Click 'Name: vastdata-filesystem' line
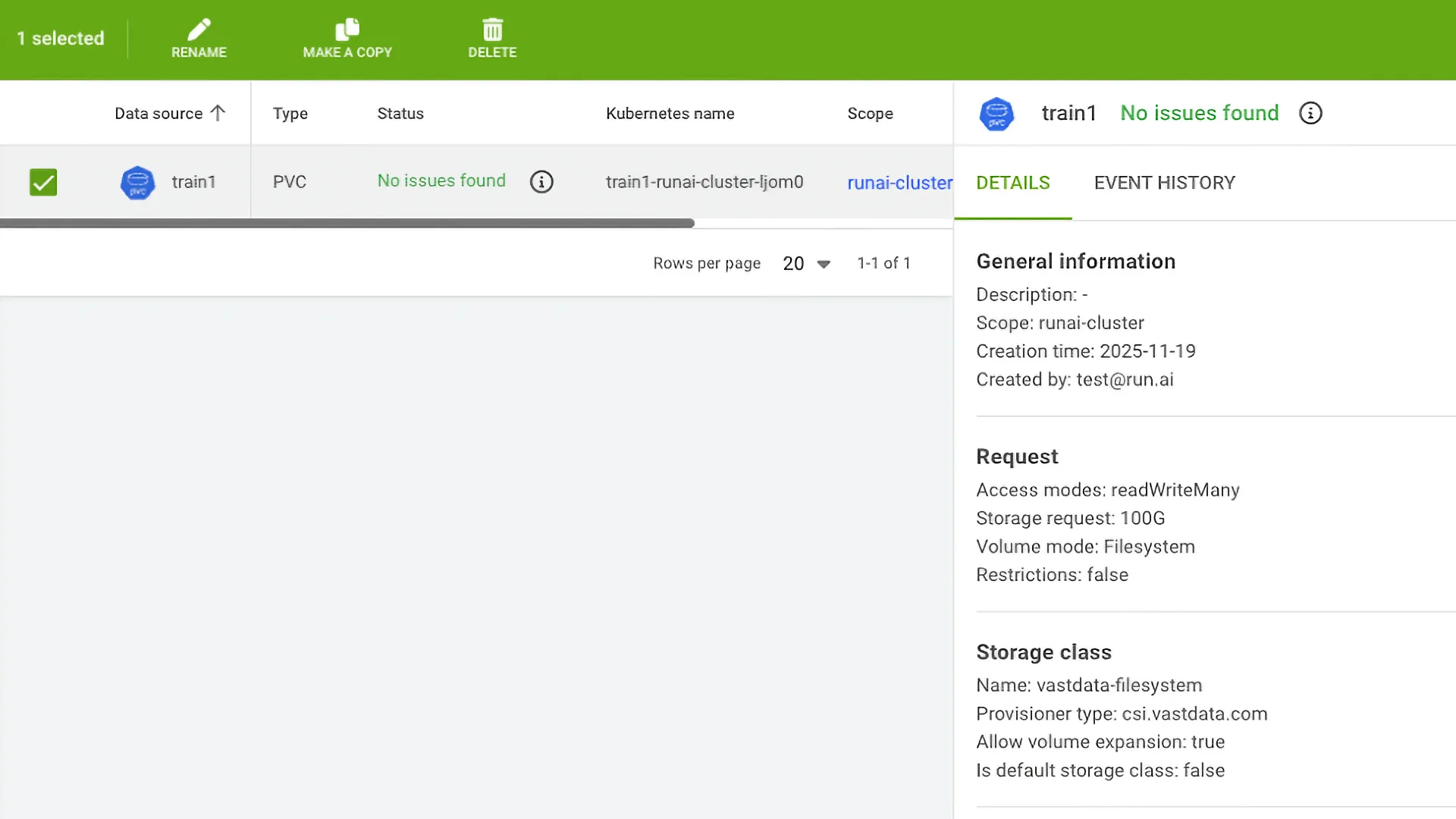This screenshot has width=1456, height=819. (x=1089, y=686)
